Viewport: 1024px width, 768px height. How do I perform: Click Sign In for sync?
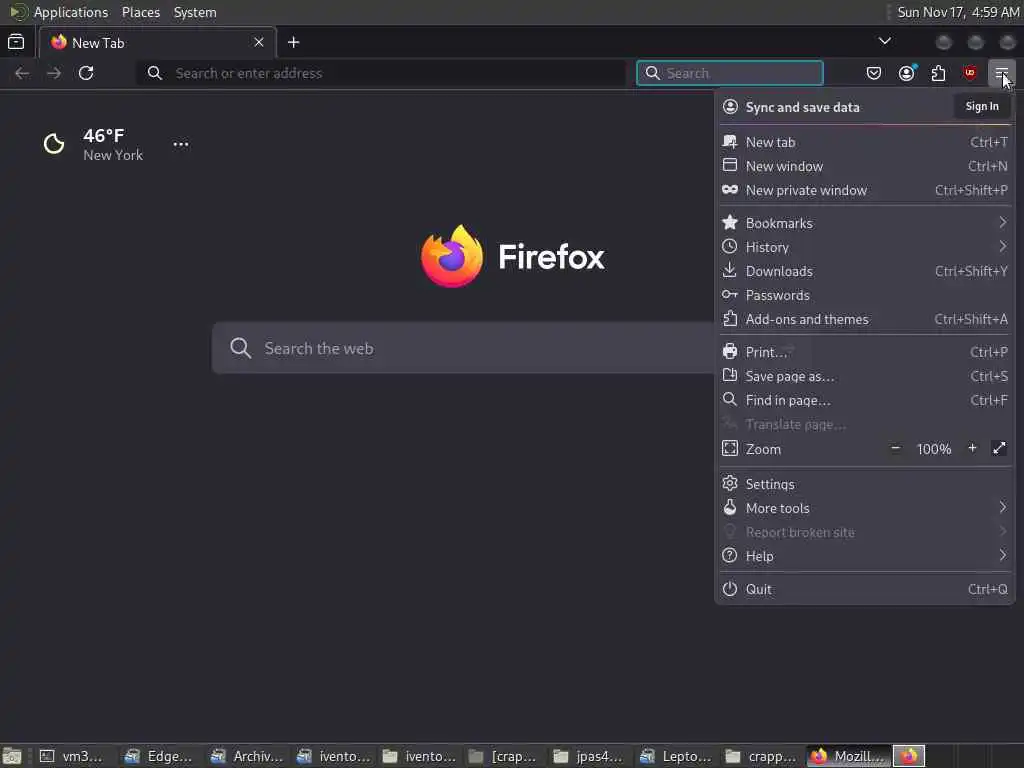tap(982, 106)
